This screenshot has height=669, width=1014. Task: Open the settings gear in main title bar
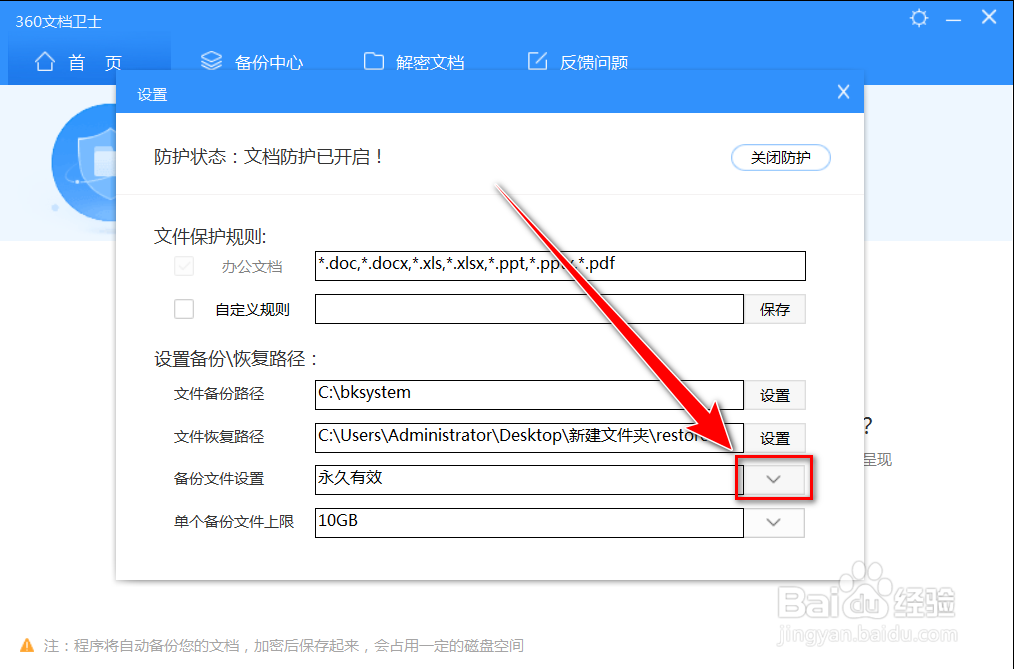(x=919, y=18)
